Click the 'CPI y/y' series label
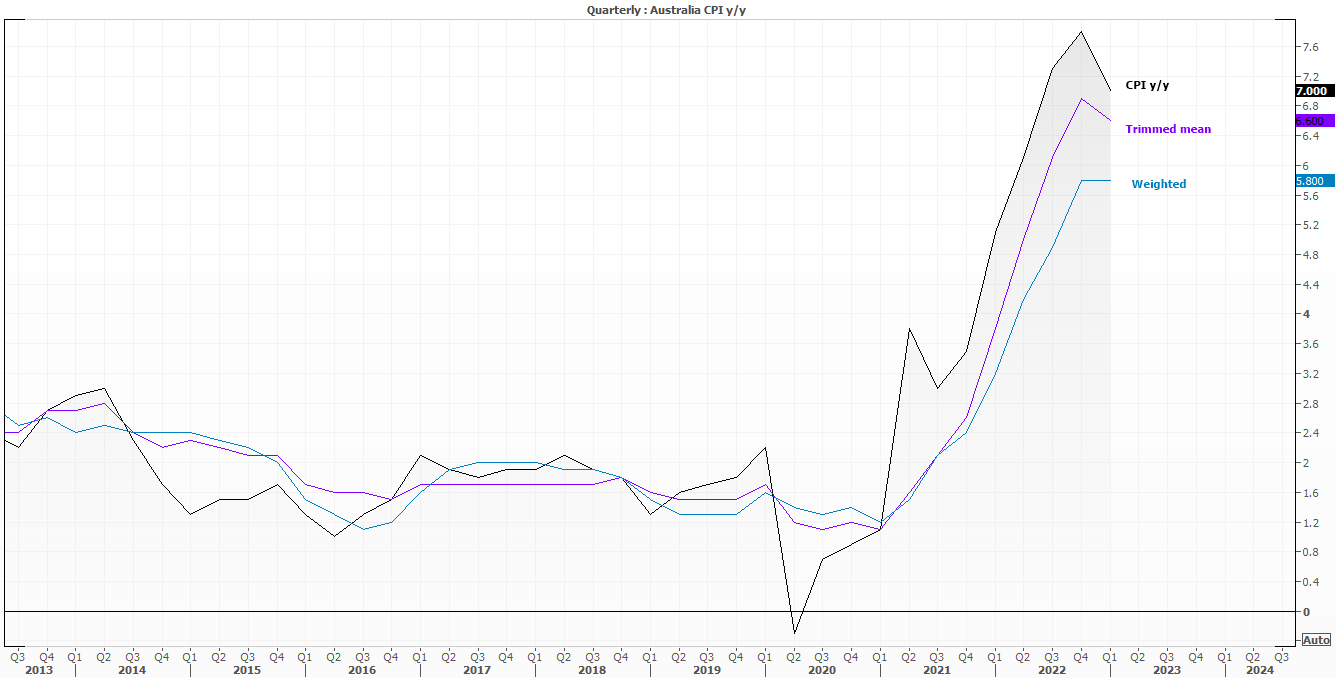Viewport: 1336px width, 678px height. pos(1147,85)
